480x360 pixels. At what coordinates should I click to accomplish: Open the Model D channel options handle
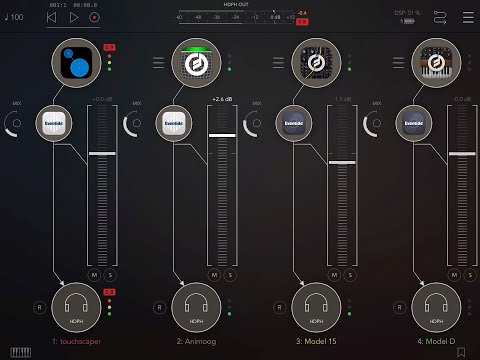coord(398,63)
